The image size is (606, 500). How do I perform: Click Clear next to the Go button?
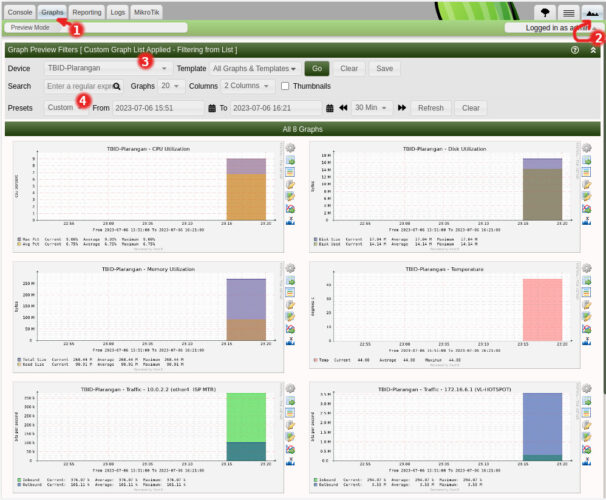pyautogui.click(x=349, y=68)
